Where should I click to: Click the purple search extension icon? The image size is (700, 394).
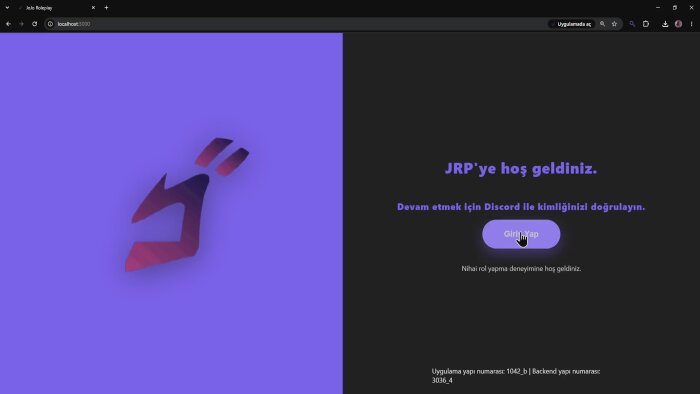click(632, 24)
